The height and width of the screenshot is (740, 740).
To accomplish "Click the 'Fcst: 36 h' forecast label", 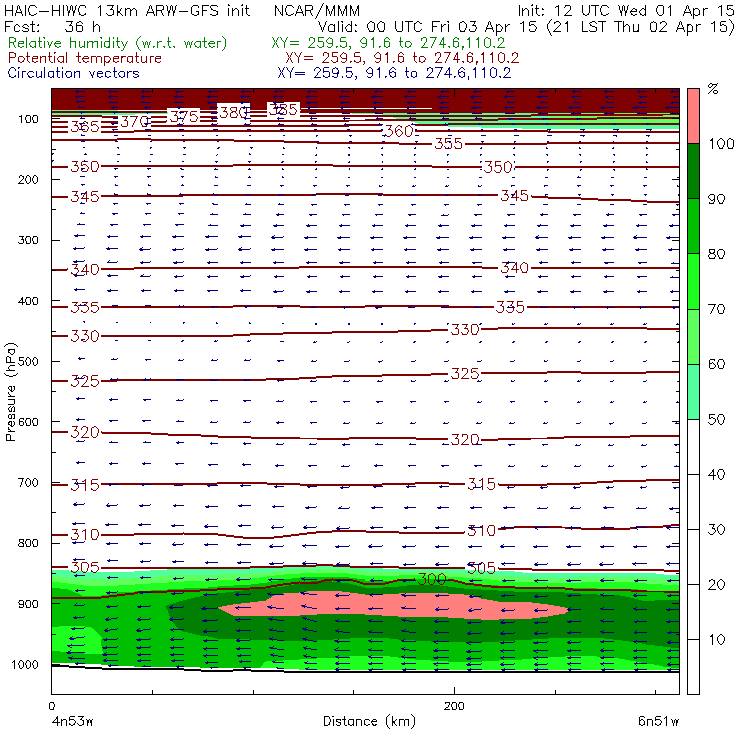I will 52,26.
